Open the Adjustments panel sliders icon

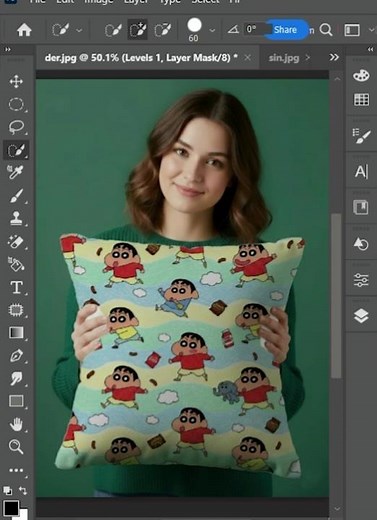tap(361, 280)
